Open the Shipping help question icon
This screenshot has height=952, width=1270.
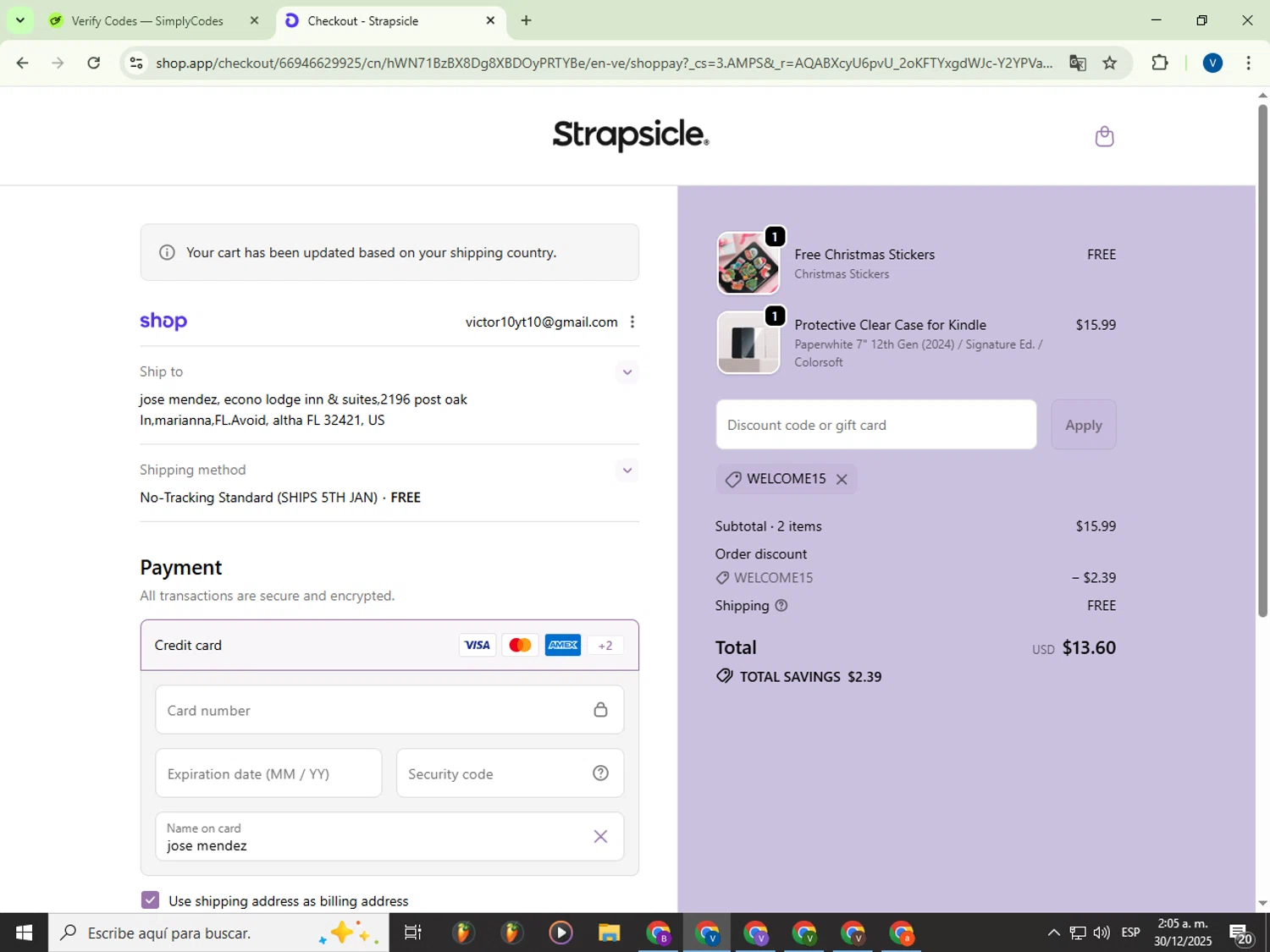point(781,605)
